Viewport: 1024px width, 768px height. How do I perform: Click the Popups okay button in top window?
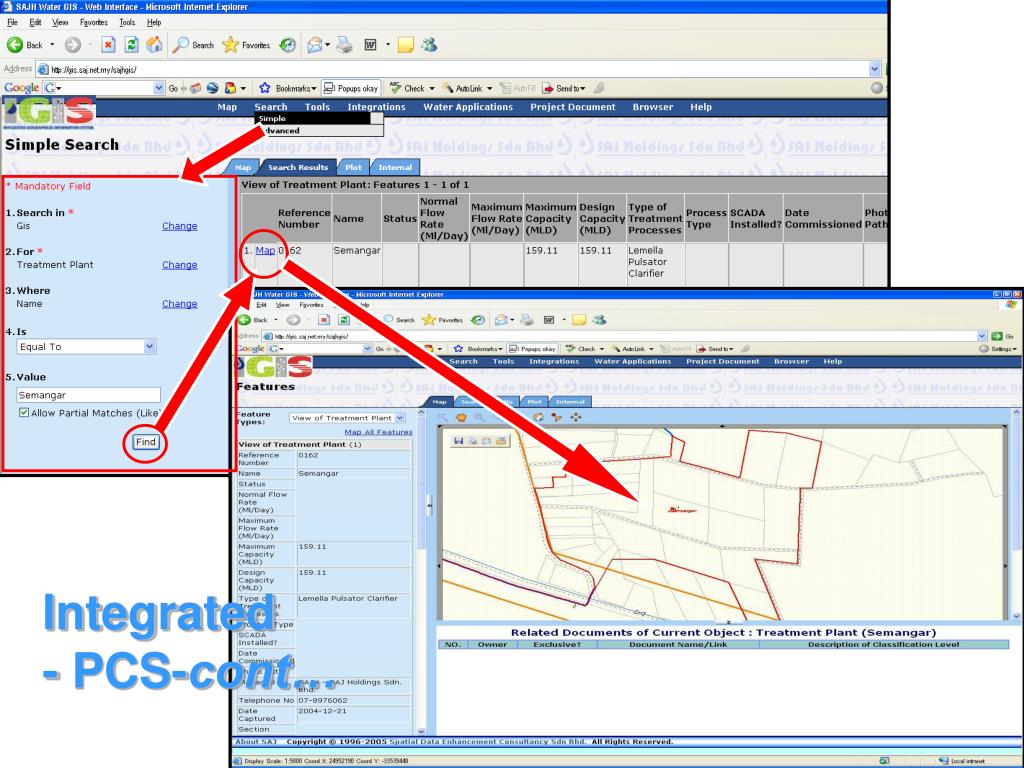351,88
